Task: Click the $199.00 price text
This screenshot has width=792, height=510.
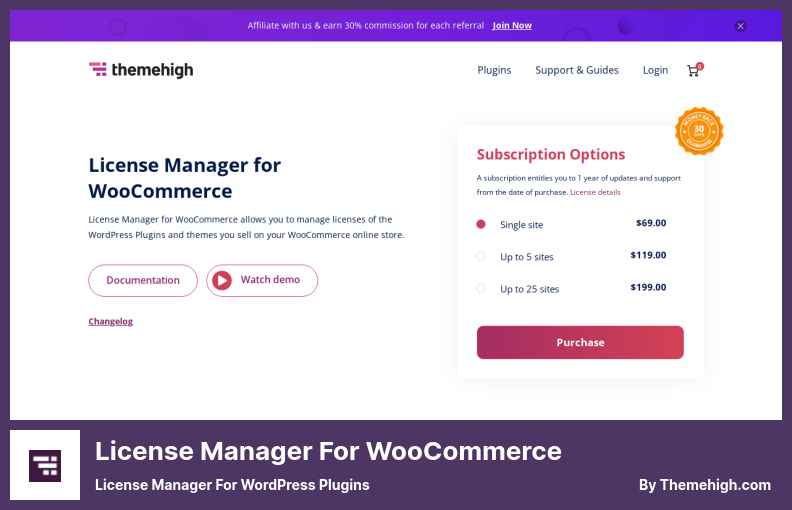Action: coord(648,287)
